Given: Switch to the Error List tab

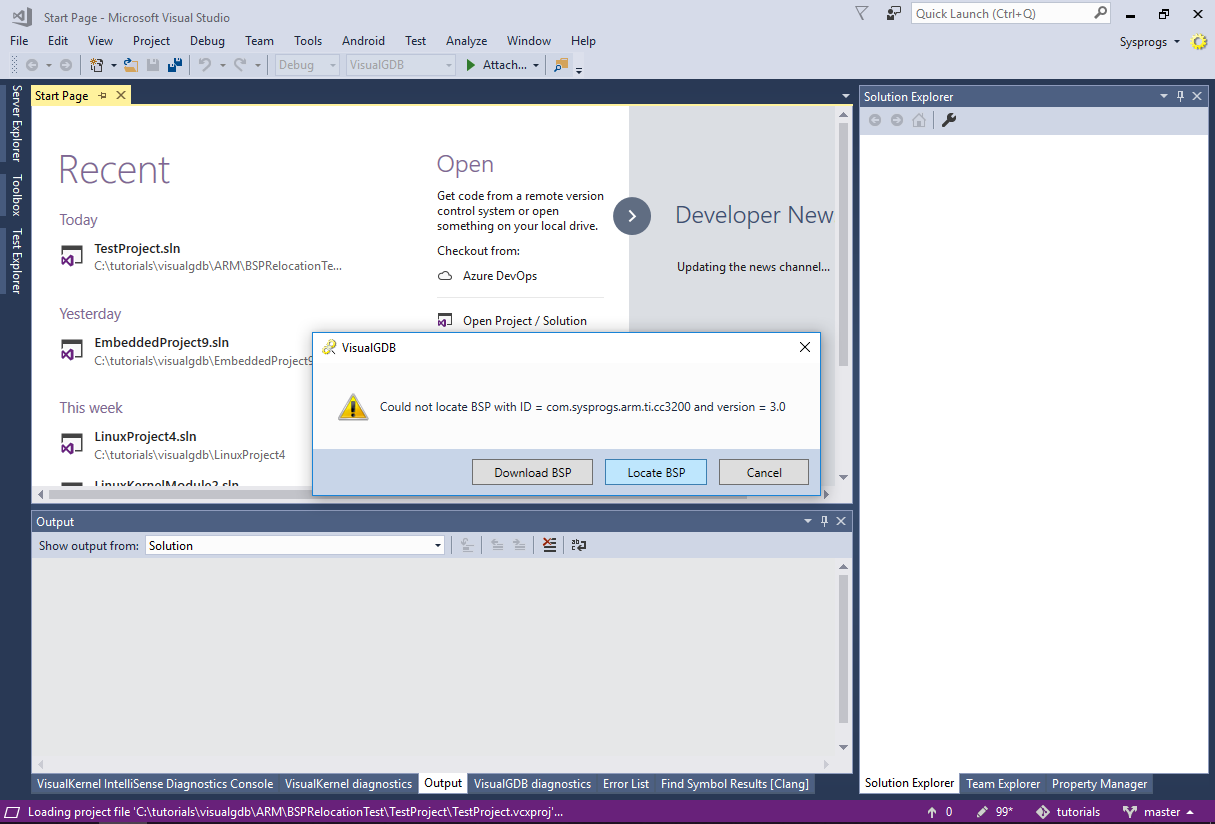Looking at the screenshot, I should click(626, 783).
